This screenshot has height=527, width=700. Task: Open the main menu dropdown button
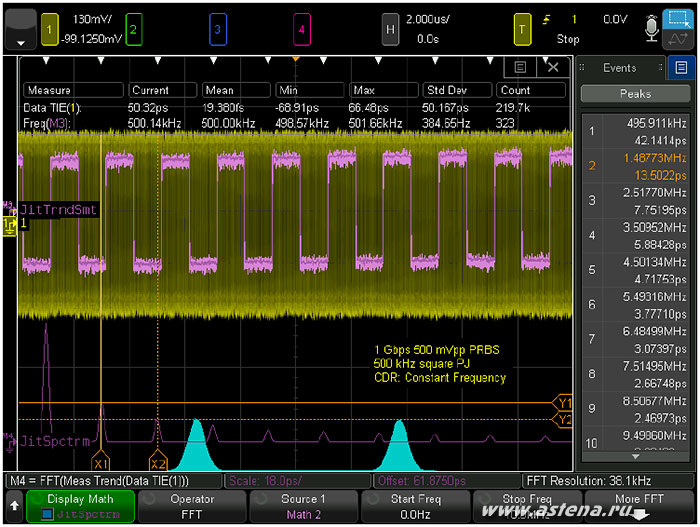tap(20, 30)
